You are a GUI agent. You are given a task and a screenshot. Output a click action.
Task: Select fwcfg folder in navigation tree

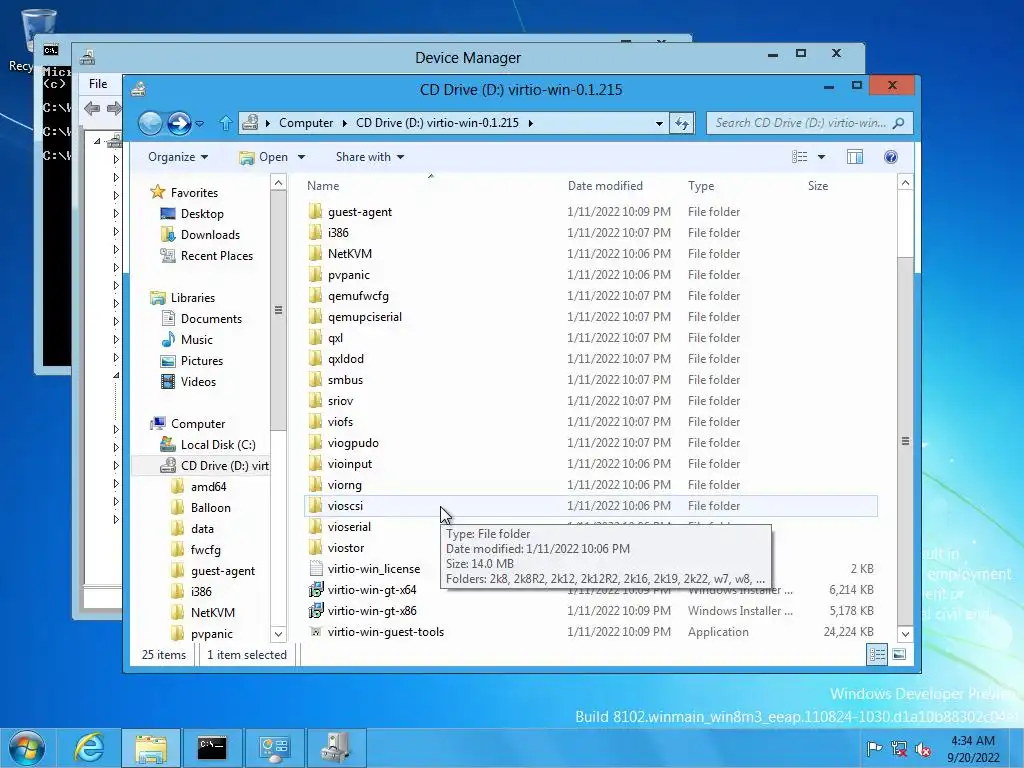pyautogui.click(x=206, y=550)
